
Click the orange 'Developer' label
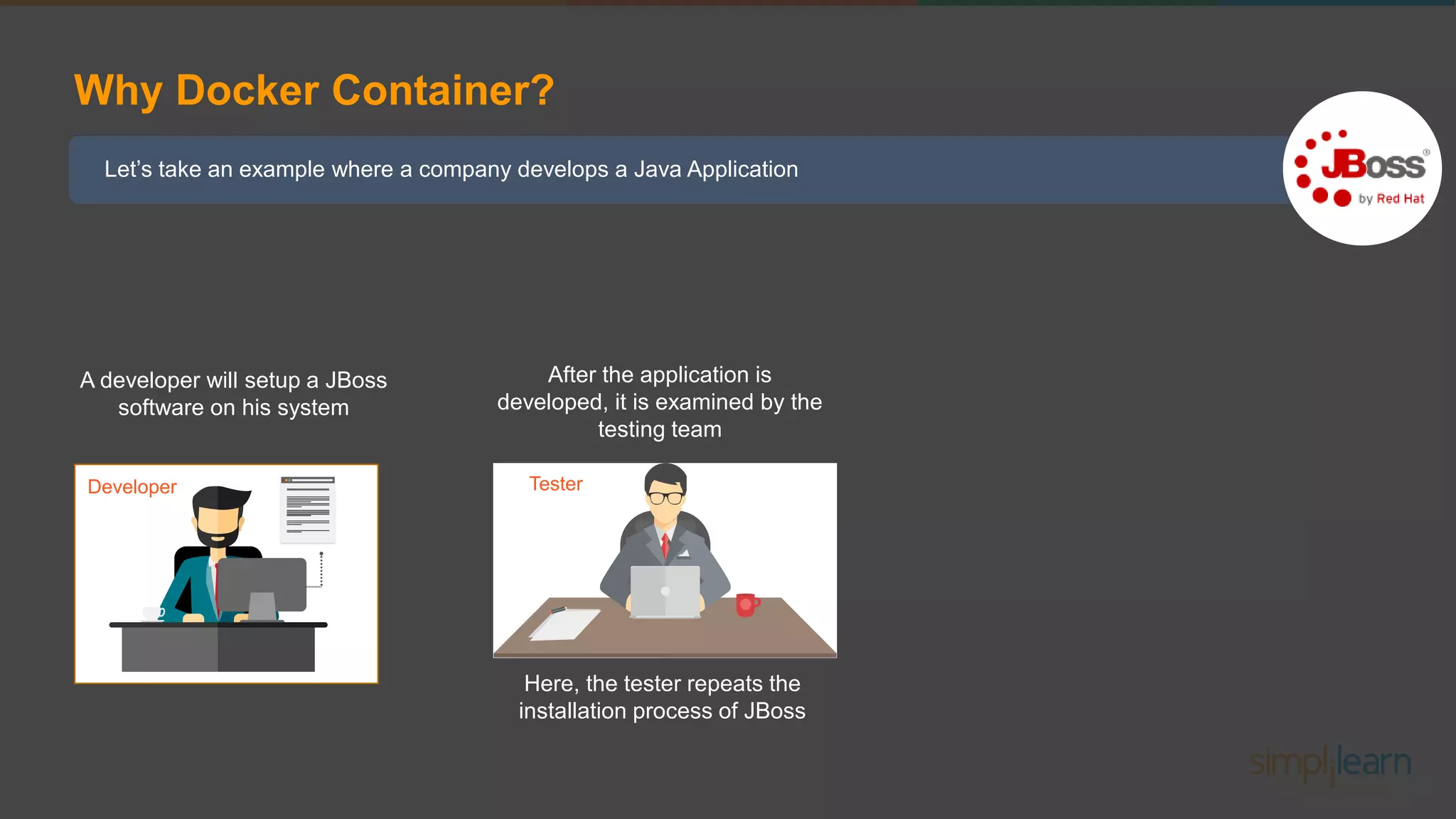(x=132, y=487)
